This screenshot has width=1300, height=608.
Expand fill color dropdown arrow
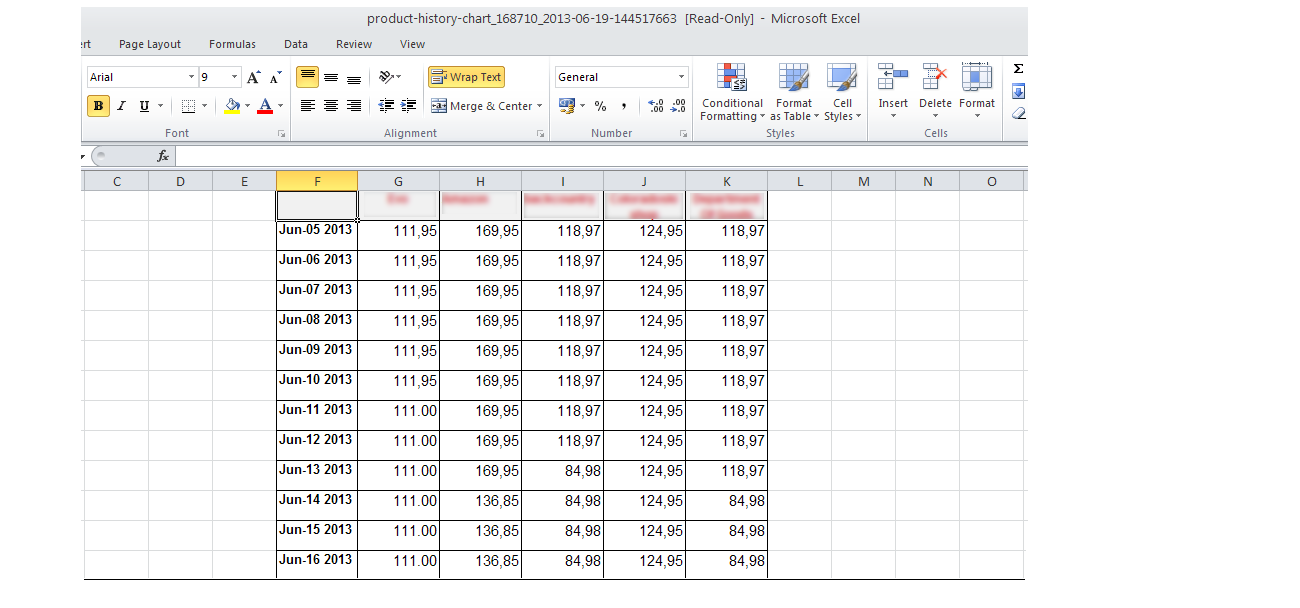tap(247, 106)
